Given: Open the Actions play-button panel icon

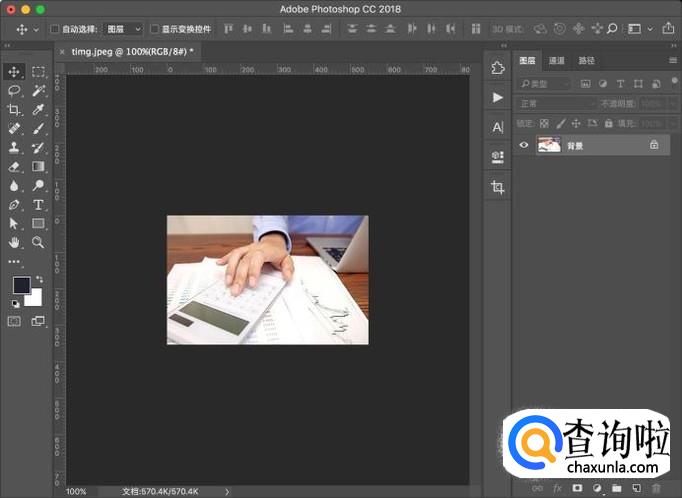Looking at the screenshot, I should click(x=497, y=97).
